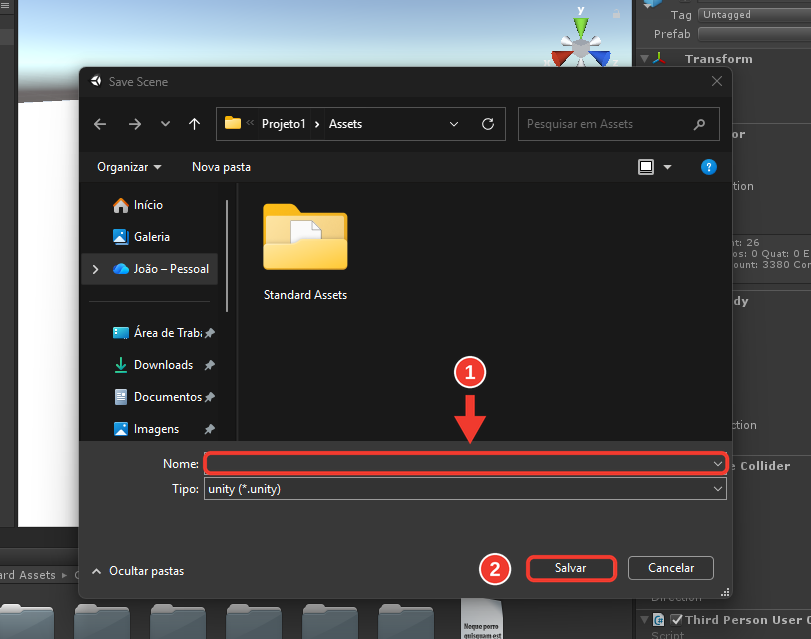Expand the João – Pessoal tree node
Viewport: 811px width, 639px height.
[95, 269]
